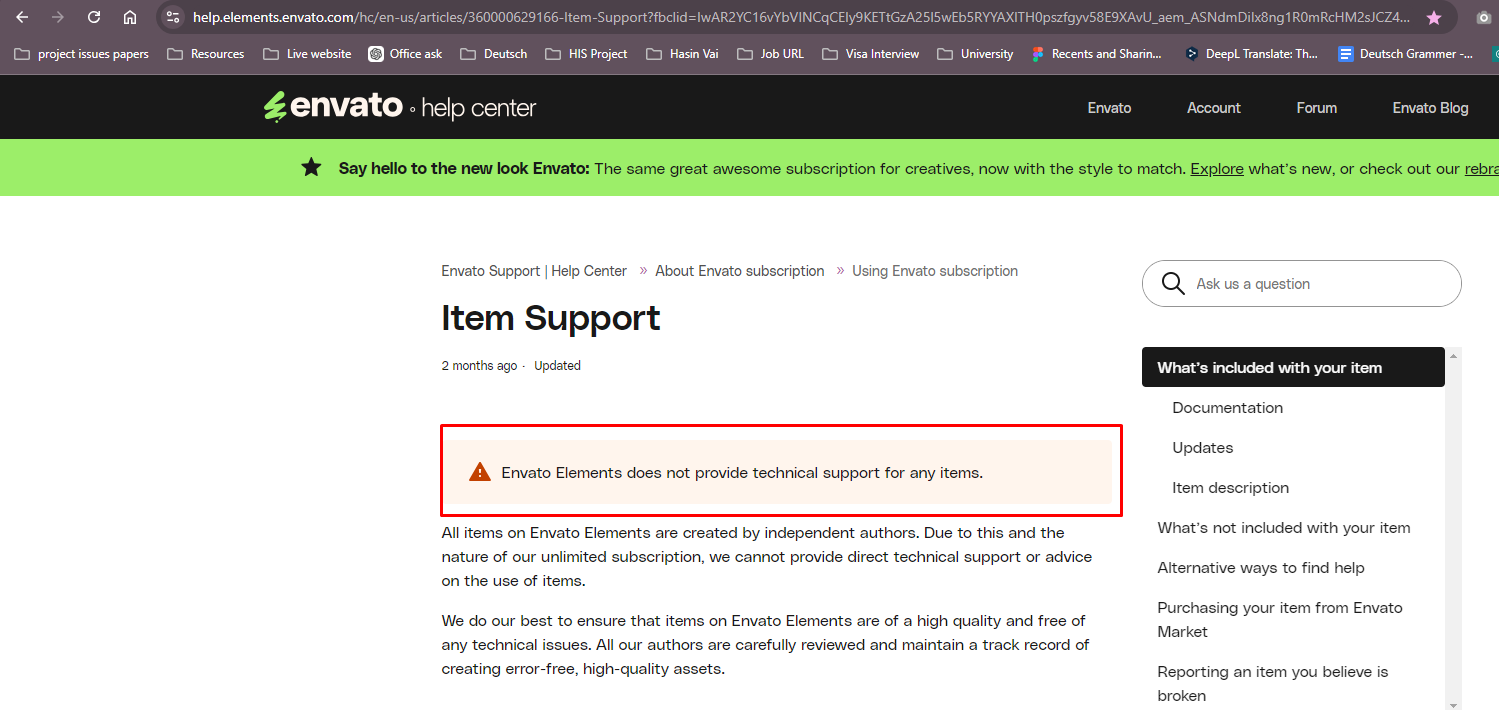Click the 'Item Support' page heading
The image size is (1499, 710).
point(551,318)
